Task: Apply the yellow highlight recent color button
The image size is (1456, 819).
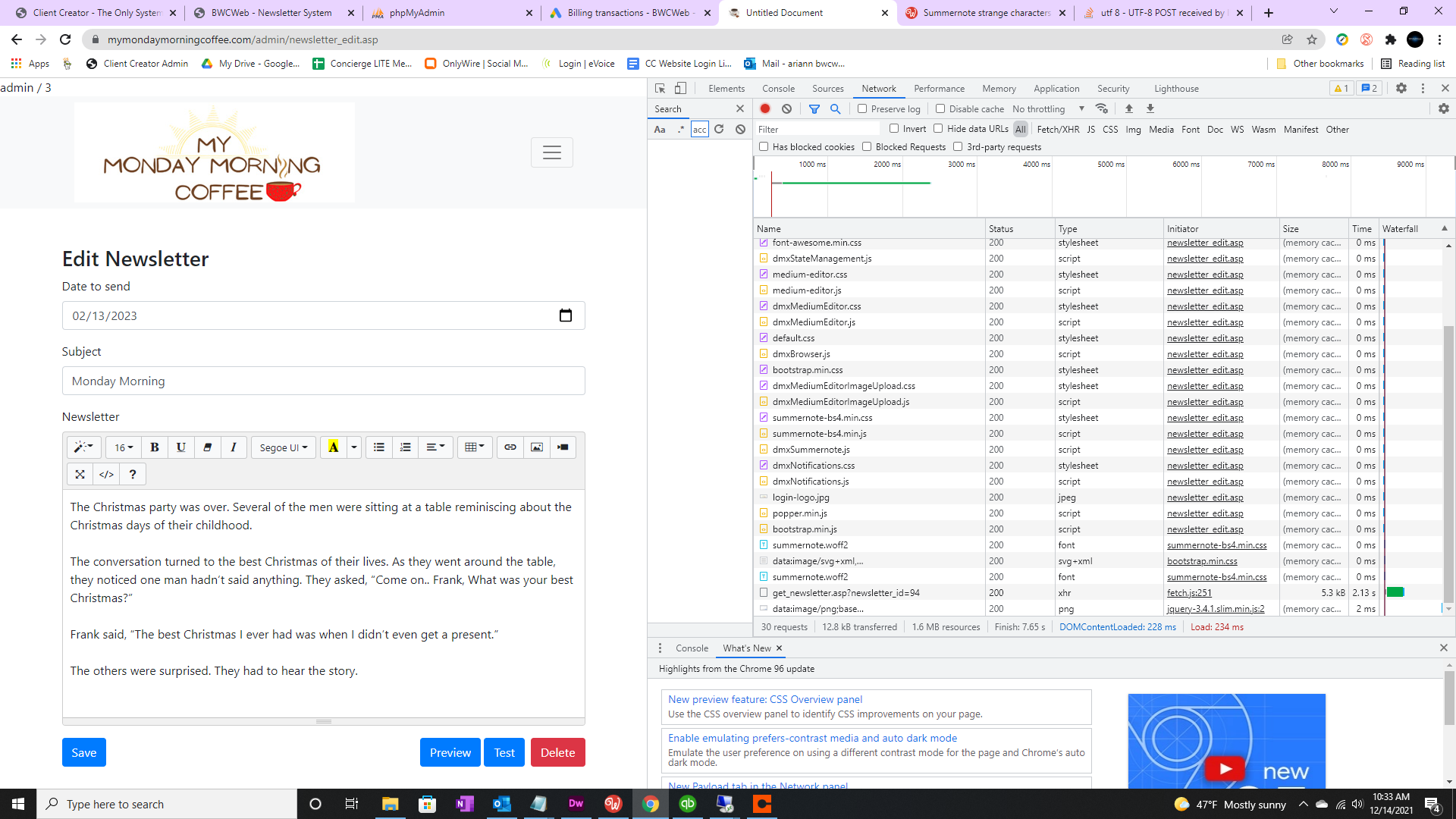Action: (334, 447)
